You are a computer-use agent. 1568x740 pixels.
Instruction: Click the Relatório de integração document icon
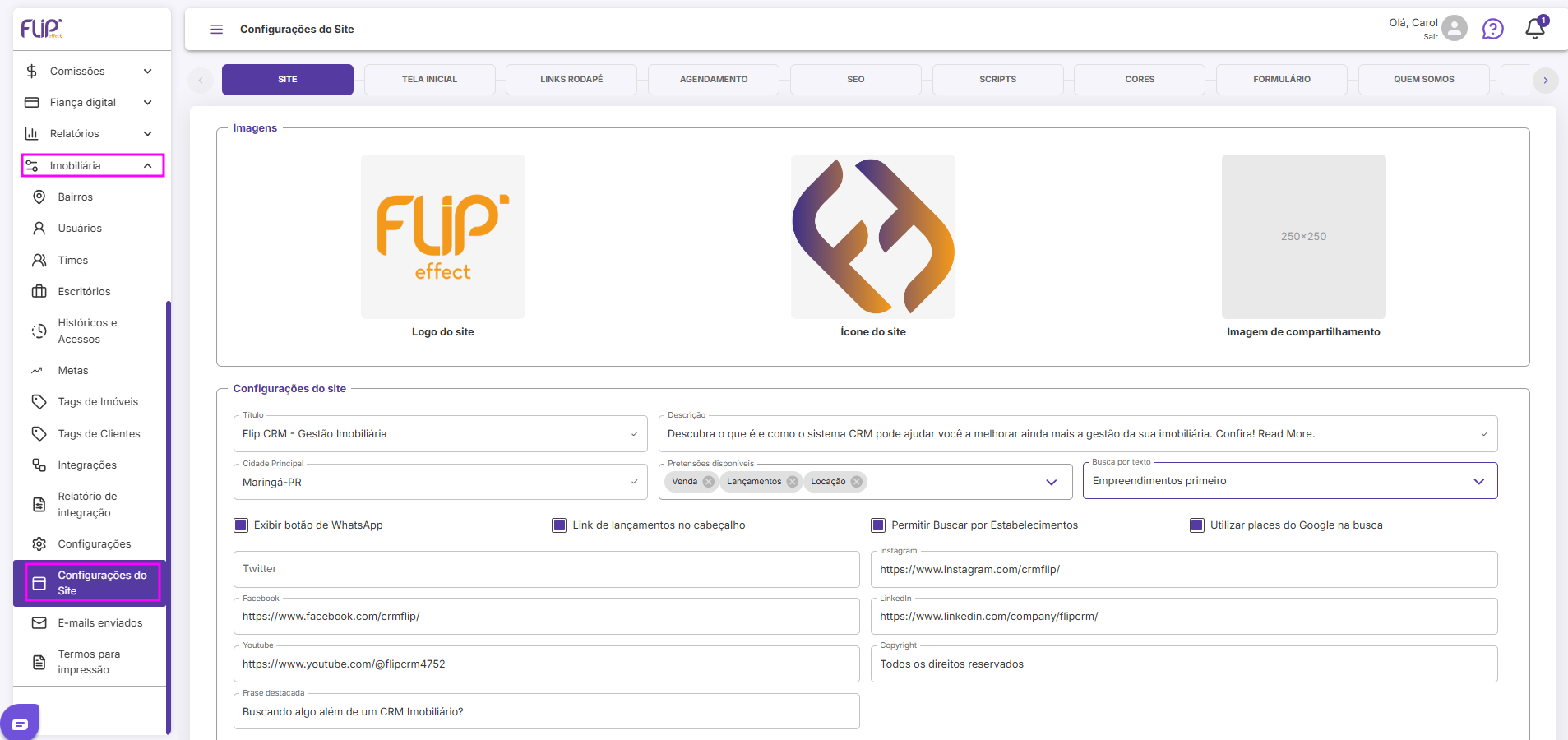click(x=39, y=505)
